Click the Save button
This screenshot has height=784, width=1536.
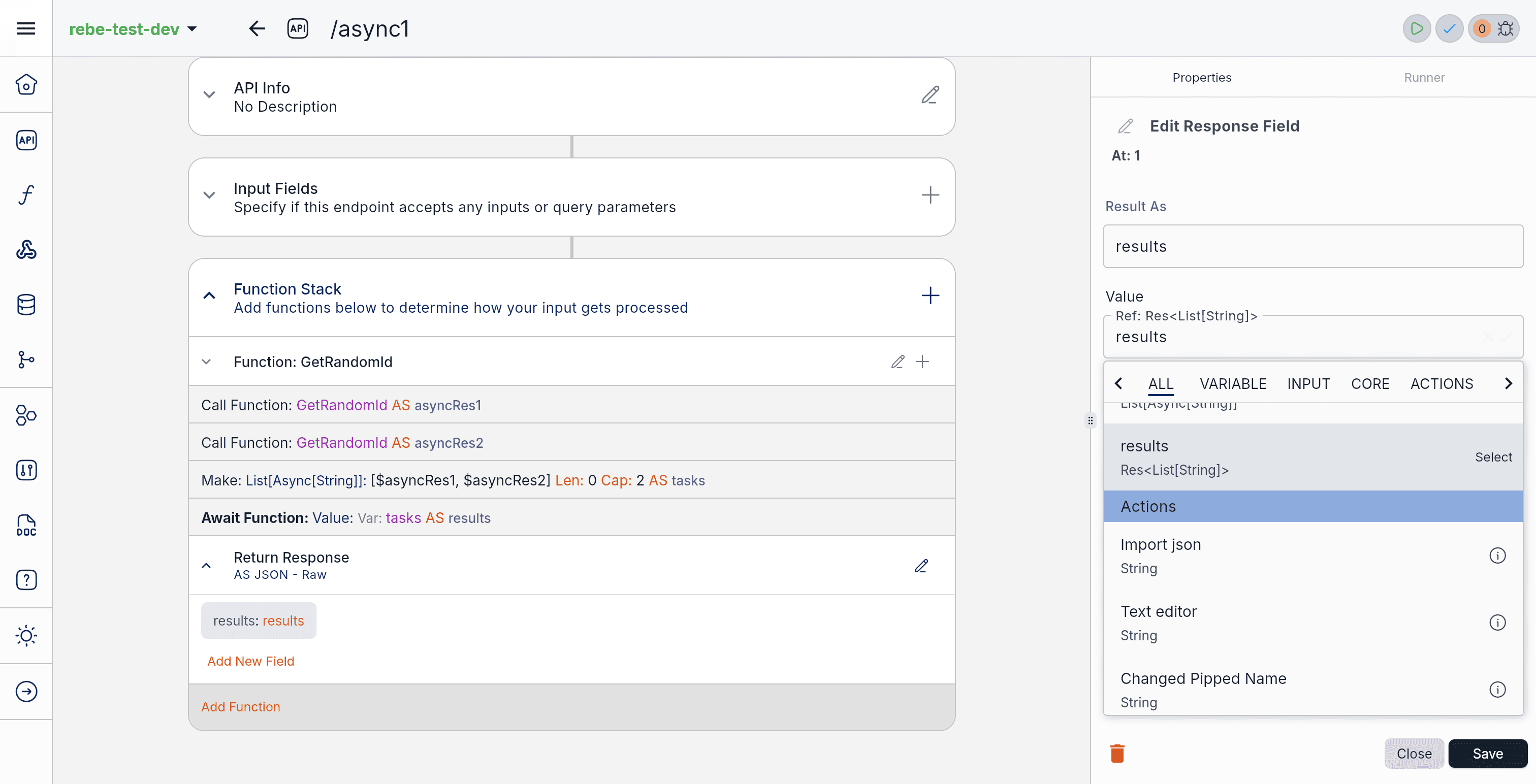[1487, 753]
